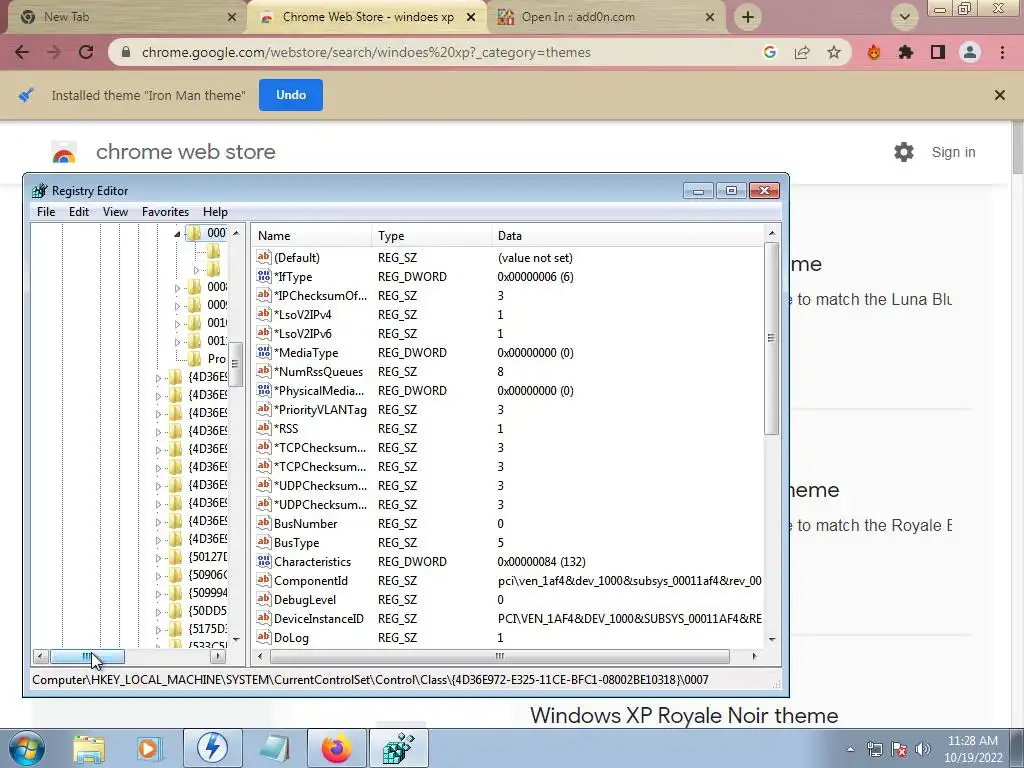Select the *NumRssQueues registry value
Screen dimensions: 1024x768
point(318,372)
